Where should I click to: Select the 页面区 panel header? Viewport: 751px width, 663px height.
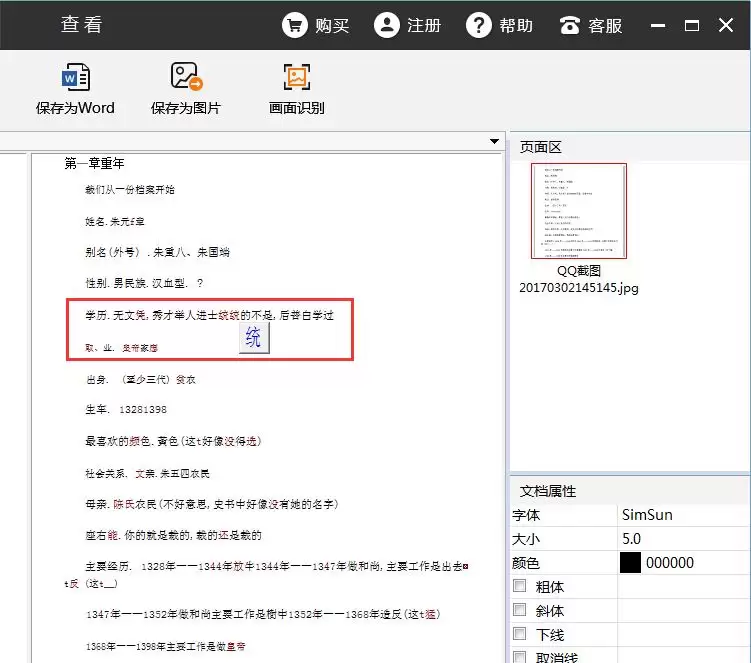coord(541,147)
